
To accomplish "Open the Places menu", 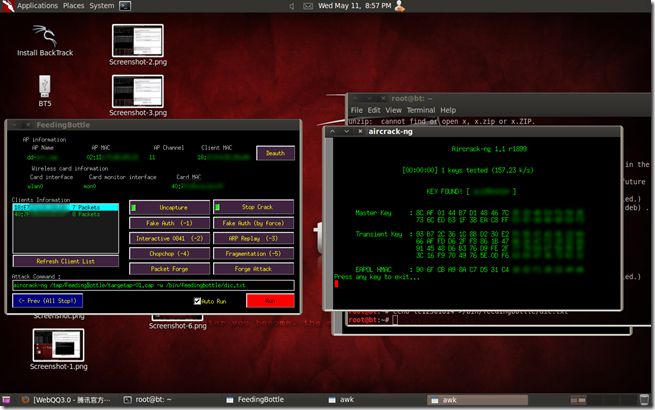I will click(x=74, y=6).
